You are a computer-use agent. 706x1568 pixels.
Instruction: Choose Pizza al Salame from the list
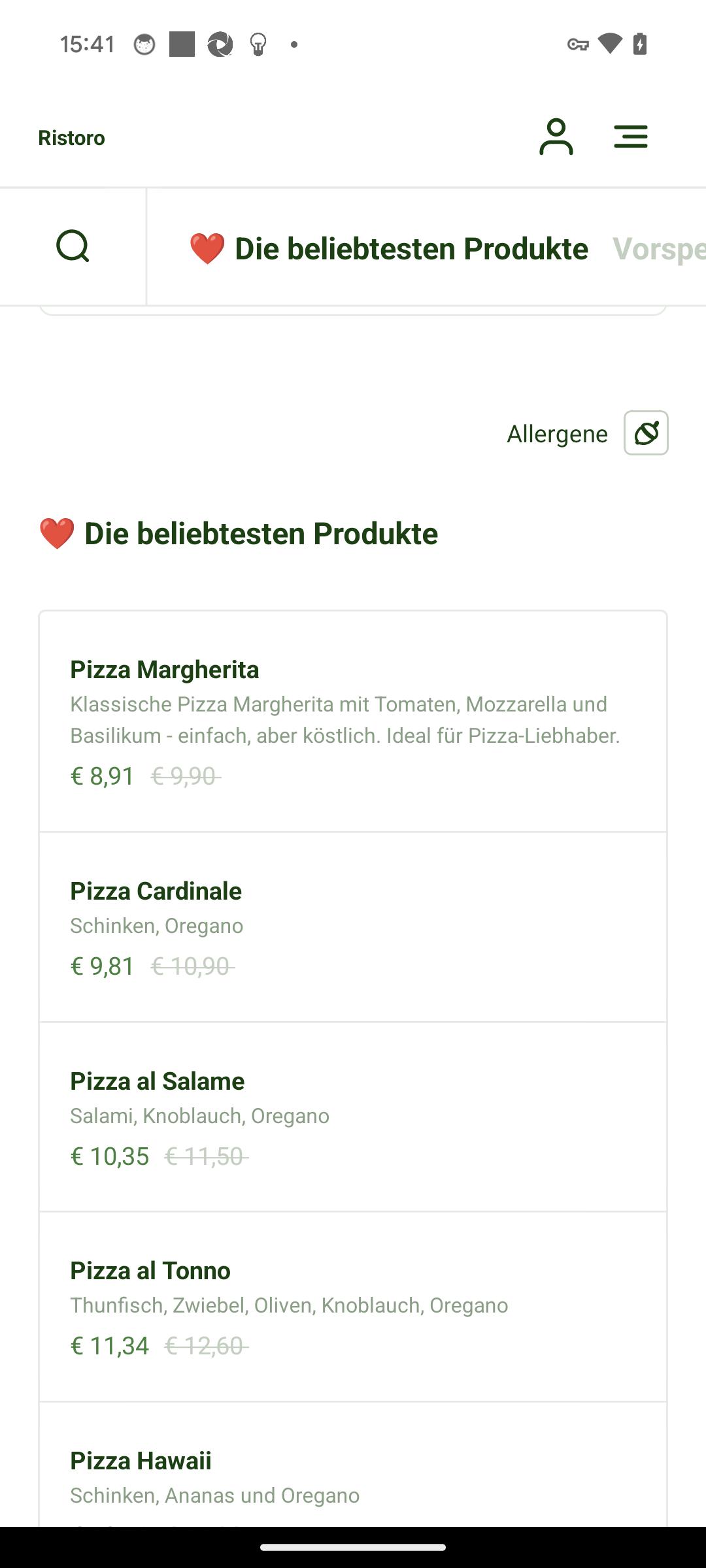point(353,1117)
